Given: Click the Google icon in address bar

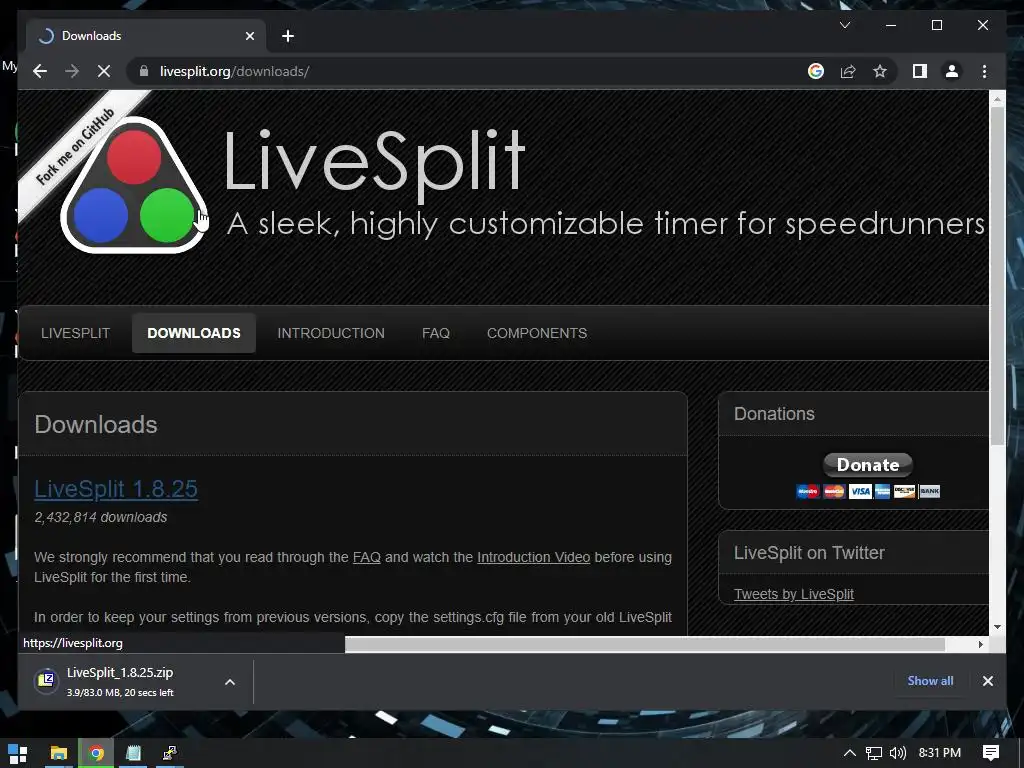Looking at the screenshot, I should pyautogui.click(x=816, y=71).
